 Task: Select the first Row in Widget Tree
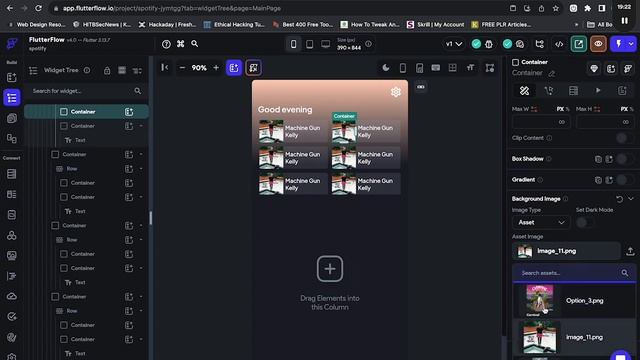tap(72, 169)
